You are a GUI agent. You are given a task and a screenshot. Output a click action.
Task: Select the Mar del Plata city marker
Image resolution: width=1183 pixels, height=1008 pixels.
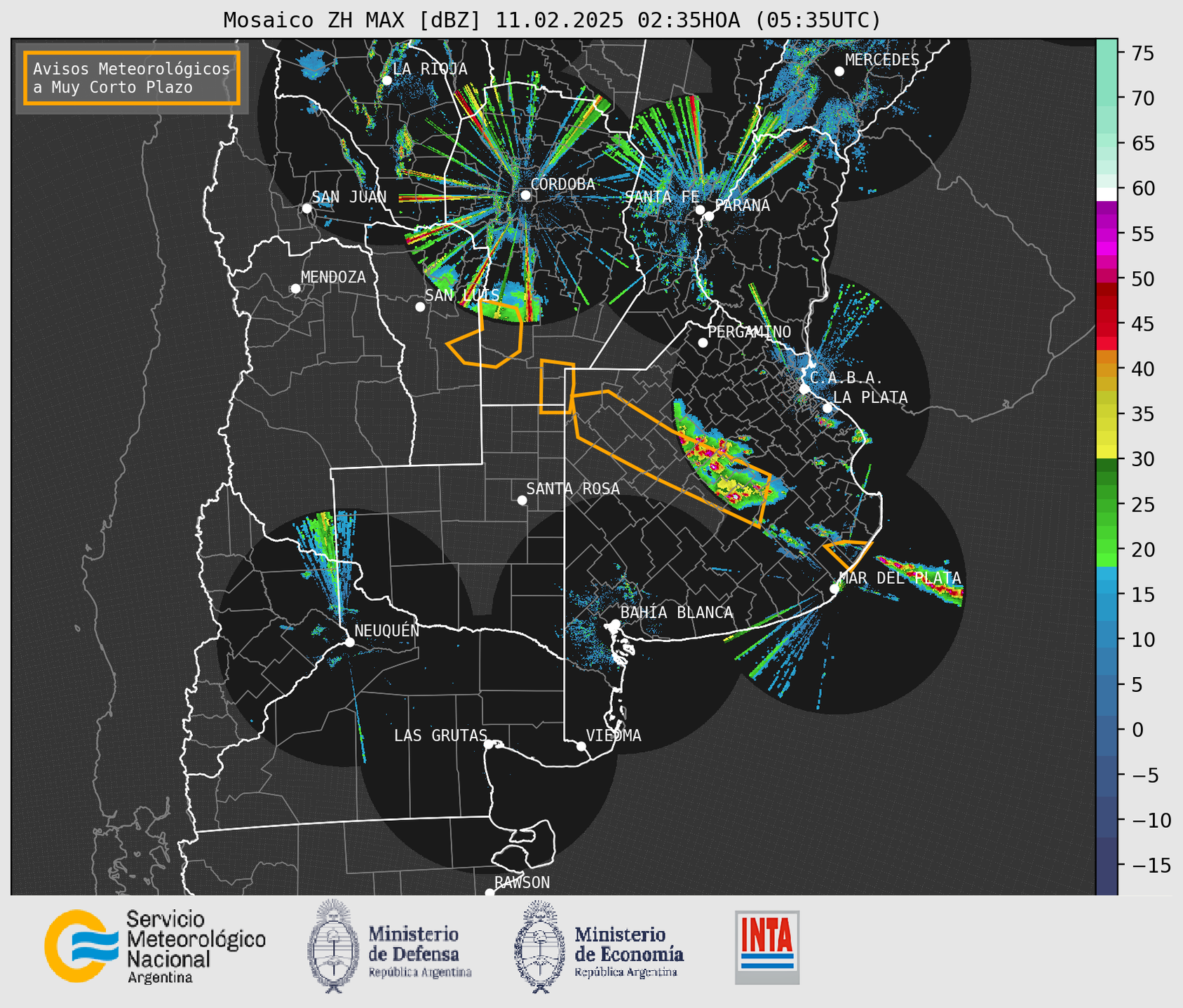[x=834, y=589]
